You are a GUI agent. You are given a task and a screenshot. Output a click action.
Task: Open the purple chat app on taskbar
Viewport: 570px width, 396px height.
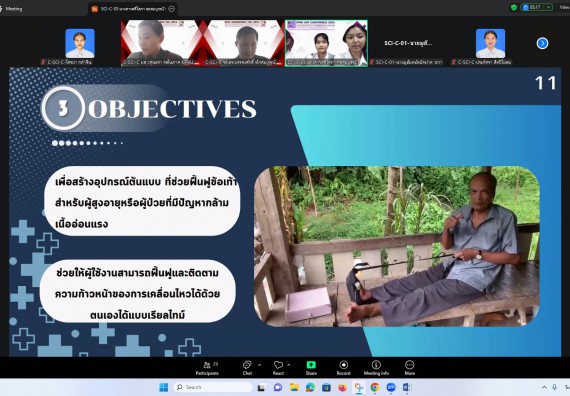[278, 388]
